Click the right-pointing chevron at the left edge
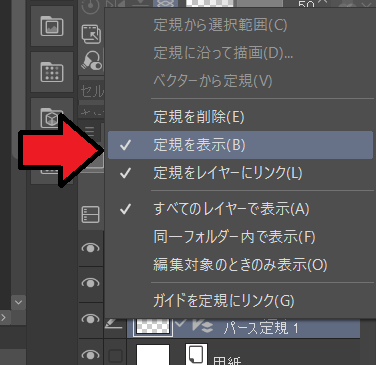Screen dimensions: 376x365 click(x=3, y=318)
